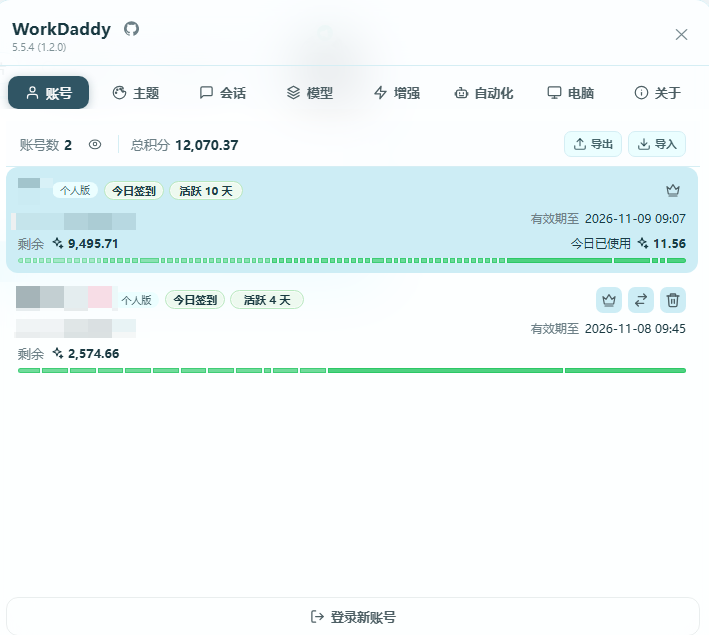Click usage bar of 9,495.71 account

[x=352, y=261]
